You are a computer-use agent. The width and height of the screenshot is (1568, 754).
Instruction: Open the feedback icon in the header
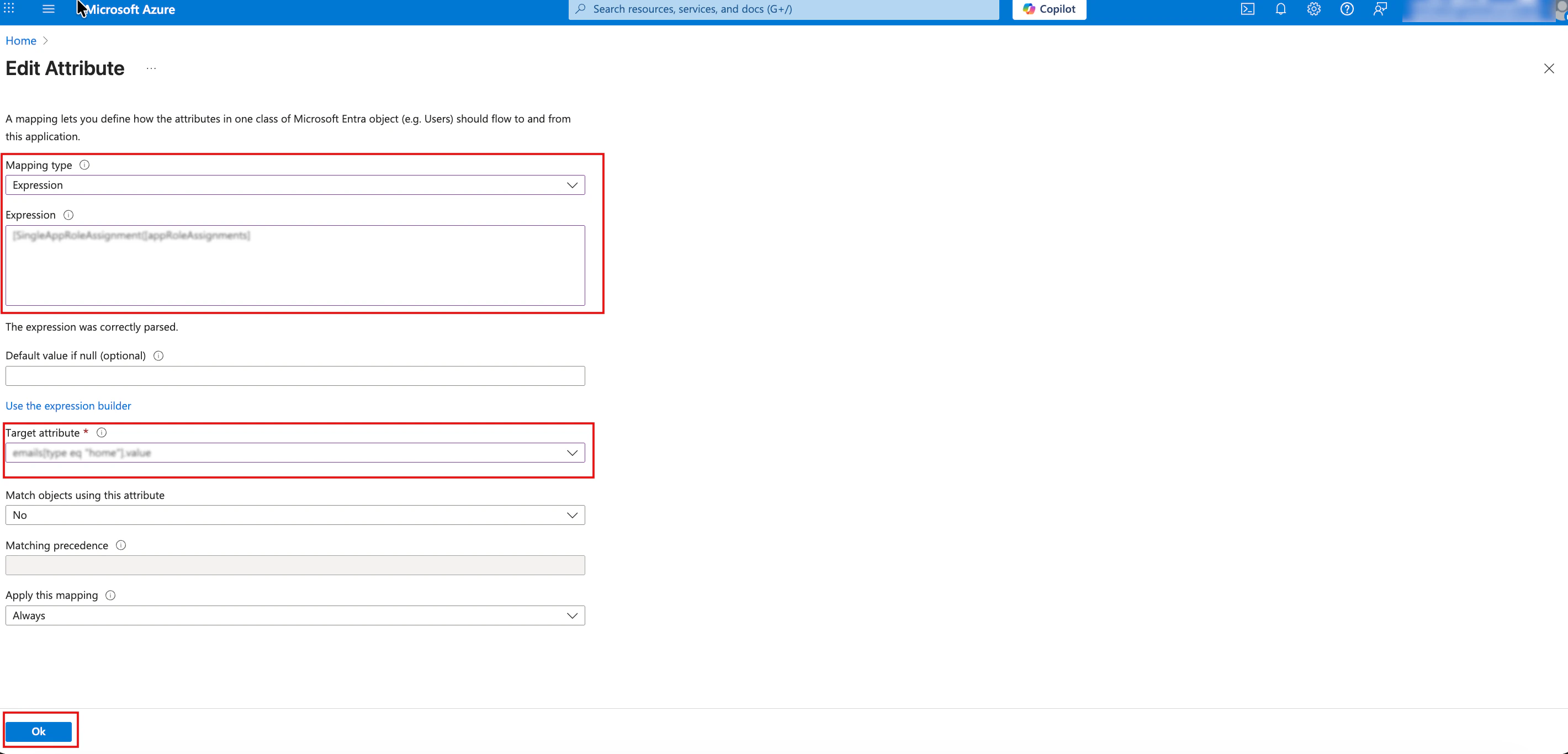click(1380, 9)
